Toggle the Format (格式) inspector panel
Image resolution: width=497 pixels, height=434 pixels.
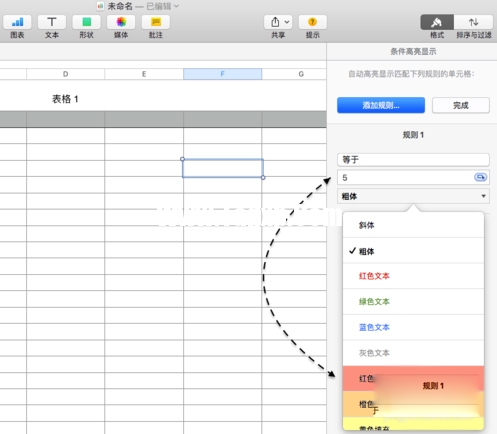[437, 22]
